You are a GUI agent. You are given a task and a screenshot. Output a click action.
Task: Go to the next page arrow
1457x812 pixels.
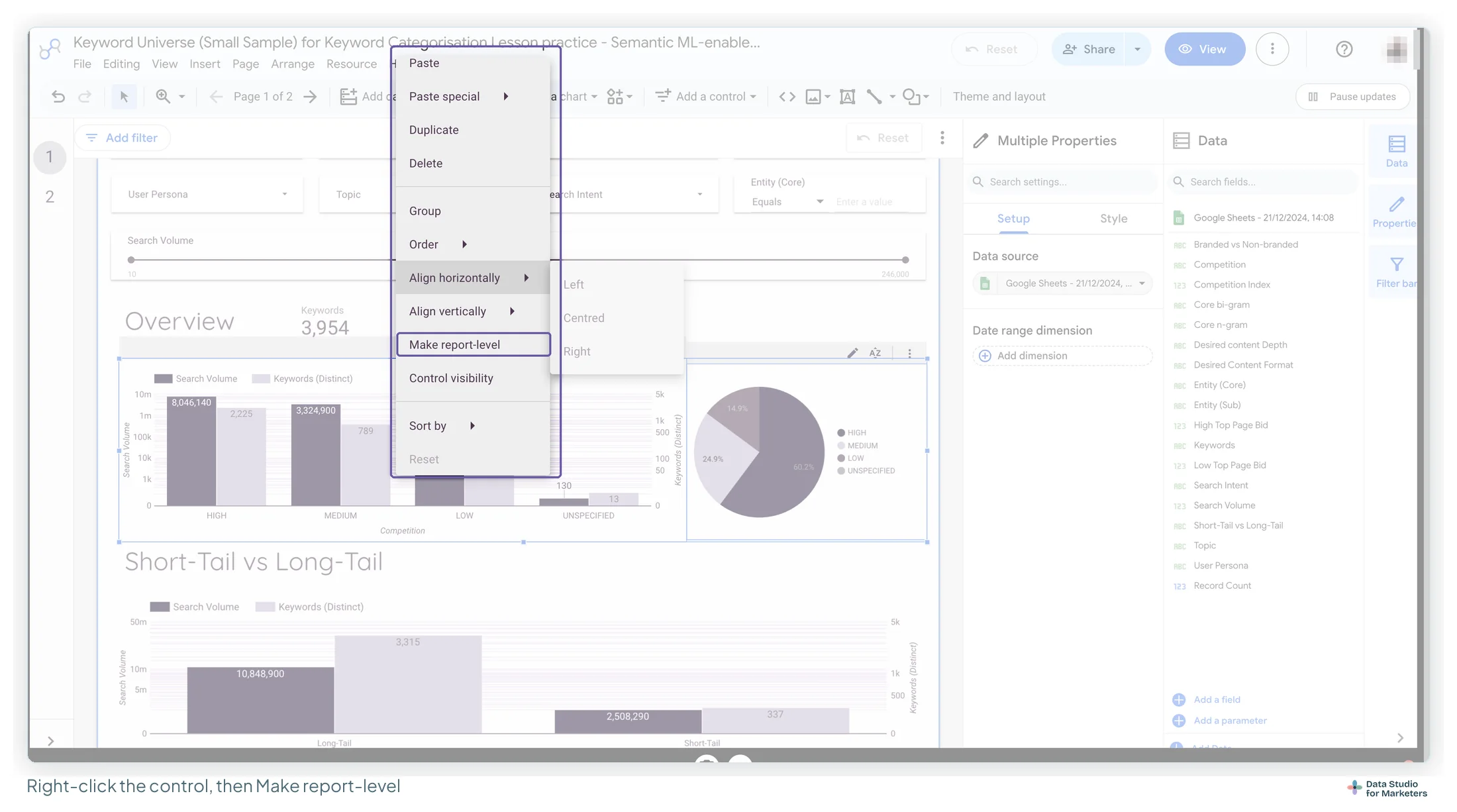310,97
